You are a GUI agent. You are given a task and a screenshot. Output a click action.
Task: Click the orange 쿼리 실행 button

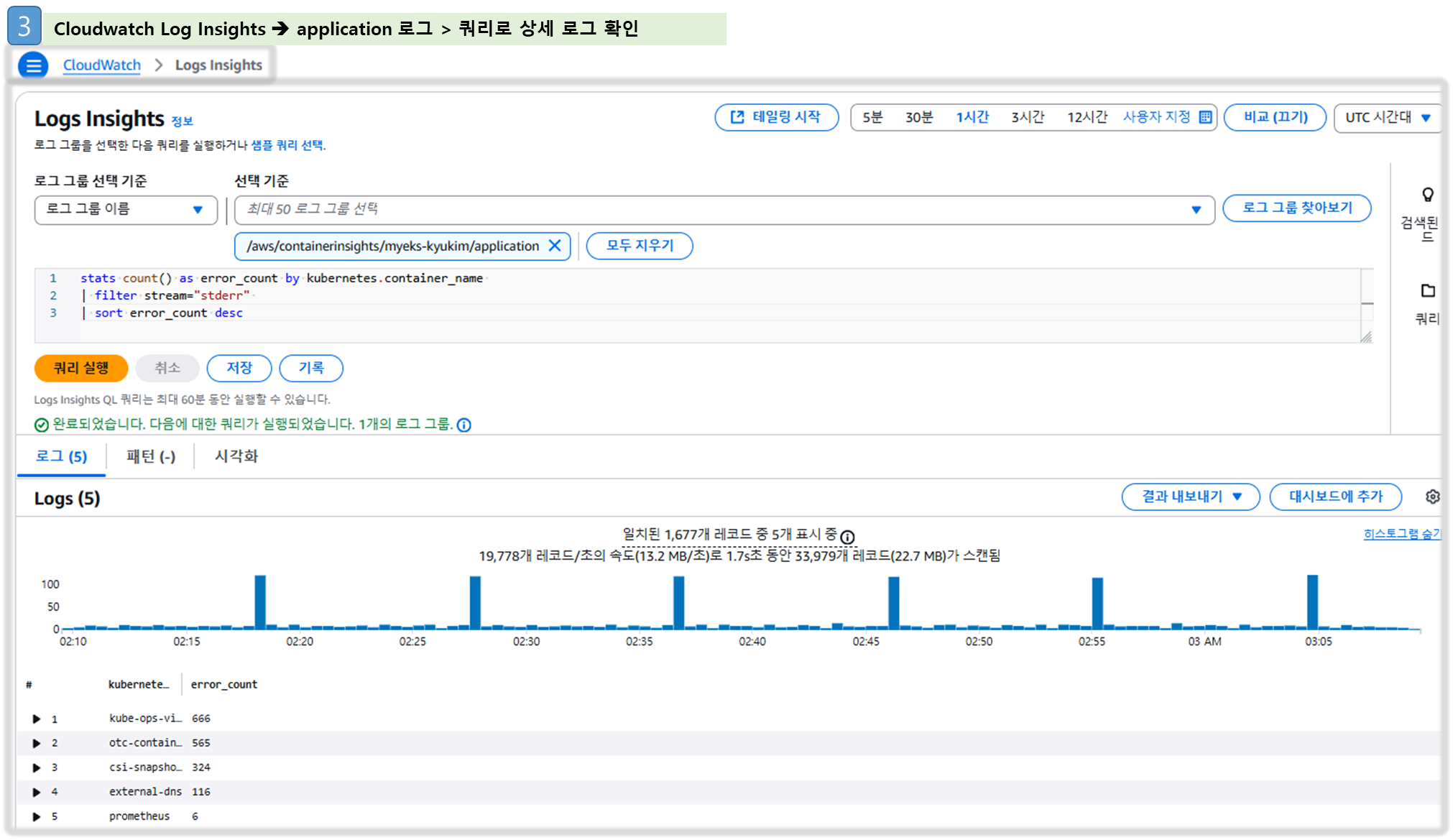coord(81,368)
